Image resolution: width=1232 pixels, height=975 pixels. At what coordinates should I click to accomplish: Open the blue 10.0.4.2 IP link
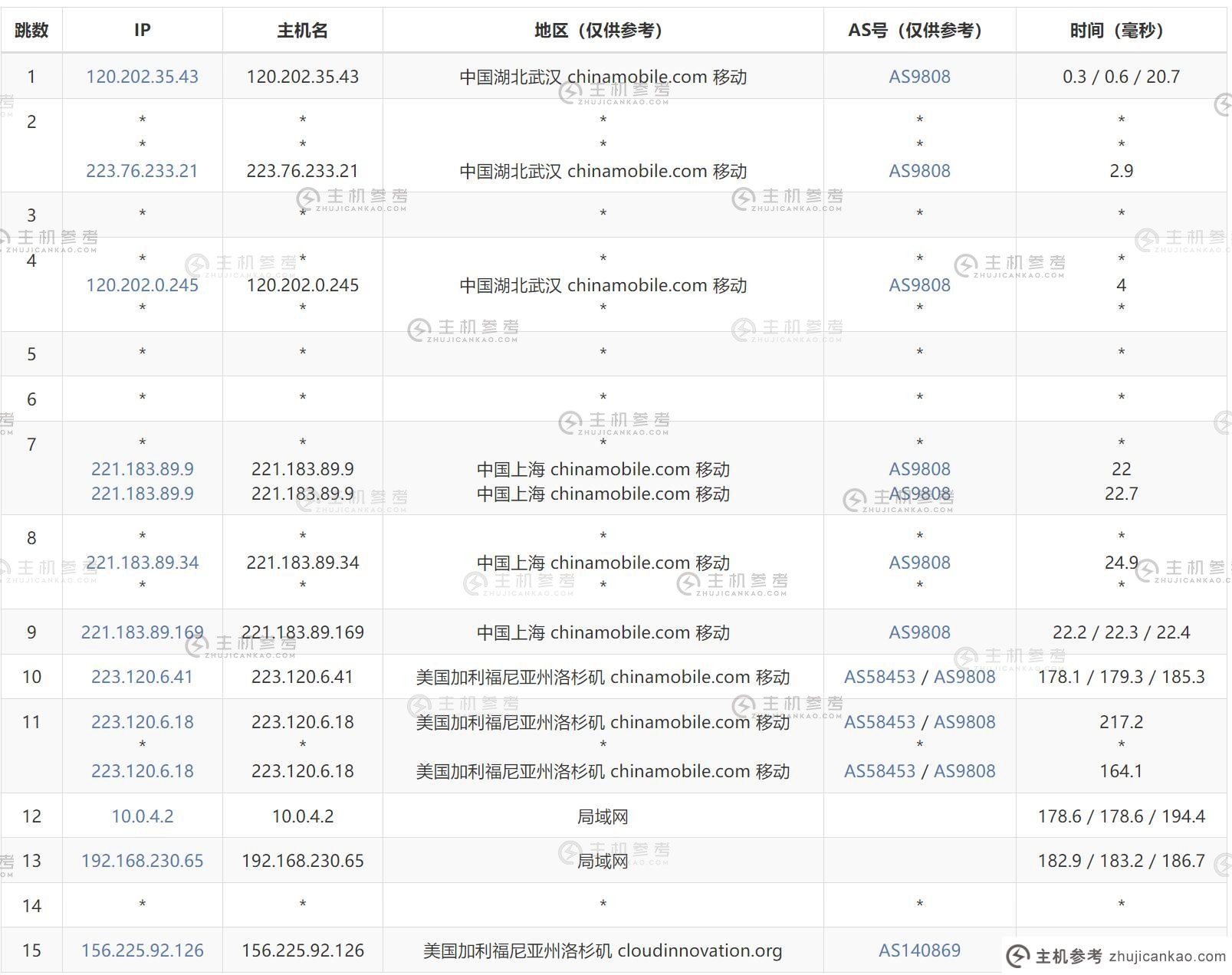click(142, 816)
